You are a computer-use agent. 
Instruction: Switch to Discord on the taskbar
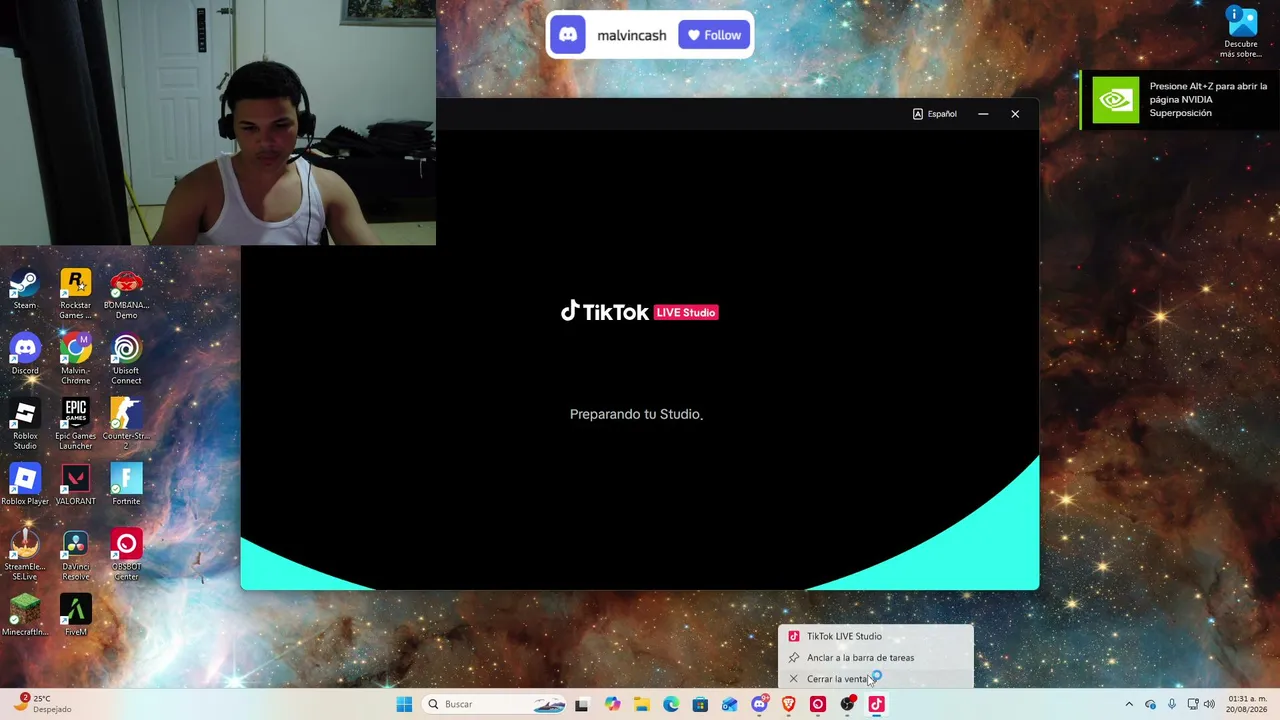[759, 704]
